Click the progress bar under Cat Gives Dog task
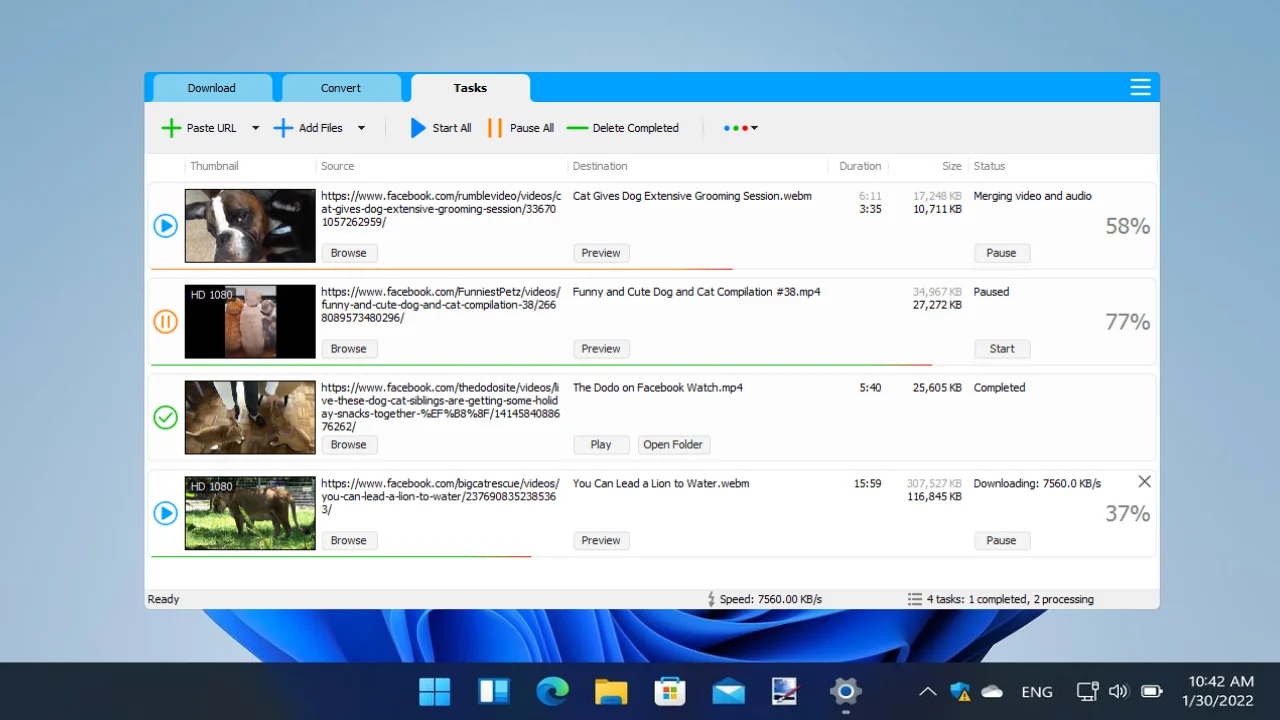 442,269
